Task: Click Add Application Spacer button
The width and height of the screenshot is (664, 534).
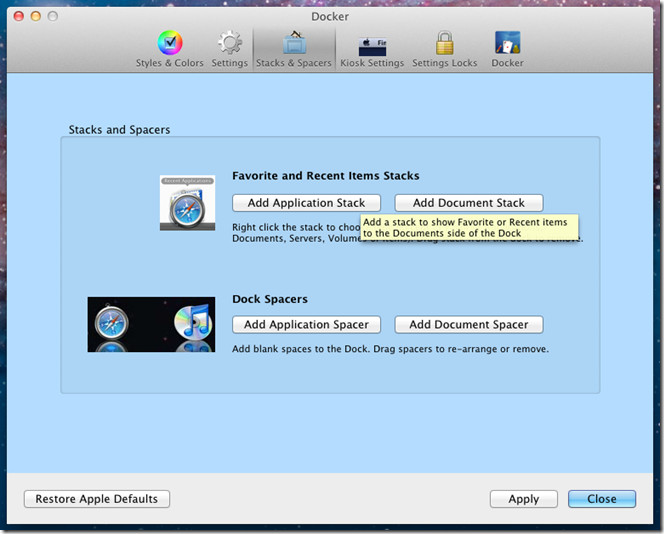Action: (x=306, y=324)
